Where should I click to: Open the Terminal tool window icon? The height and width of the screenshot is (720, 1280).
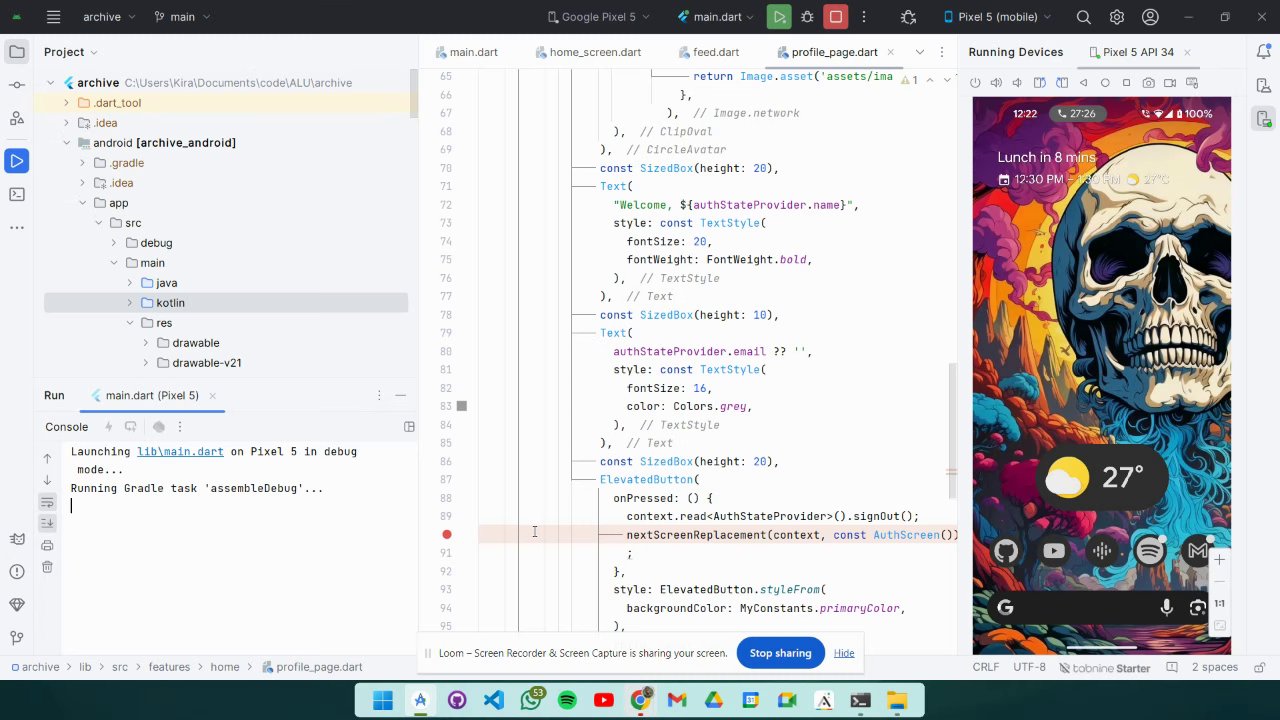click(x=16, y=194)
